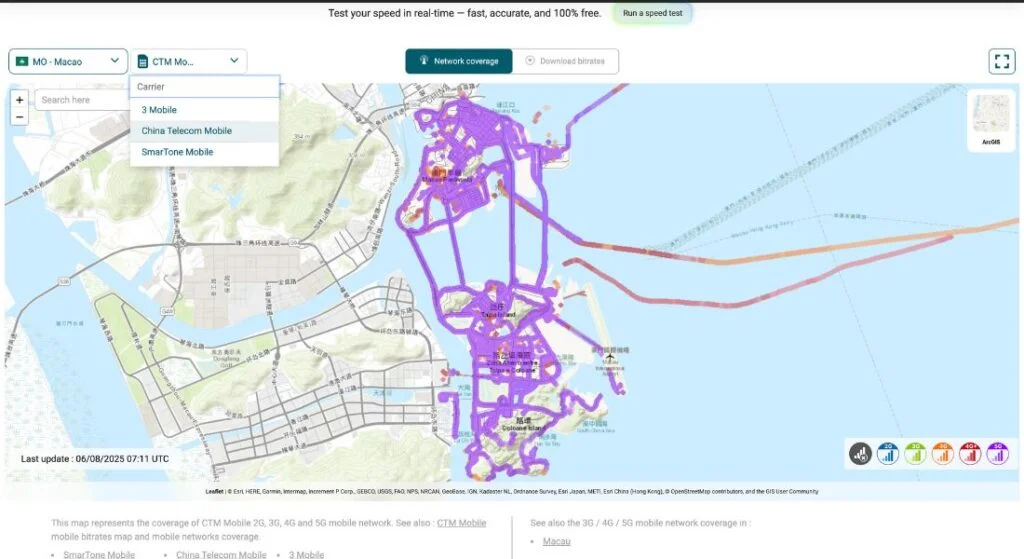Switch to the Download bitrates tab
Screen dimensions: 1024x559
[x=566, y=61]
